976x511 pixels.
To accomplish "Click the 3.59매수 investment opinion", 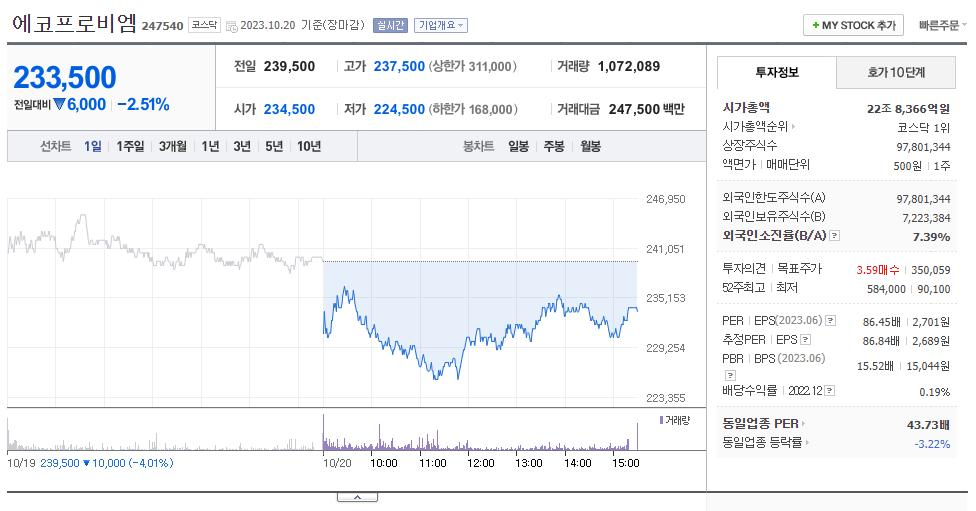I will tap(878, 270).
